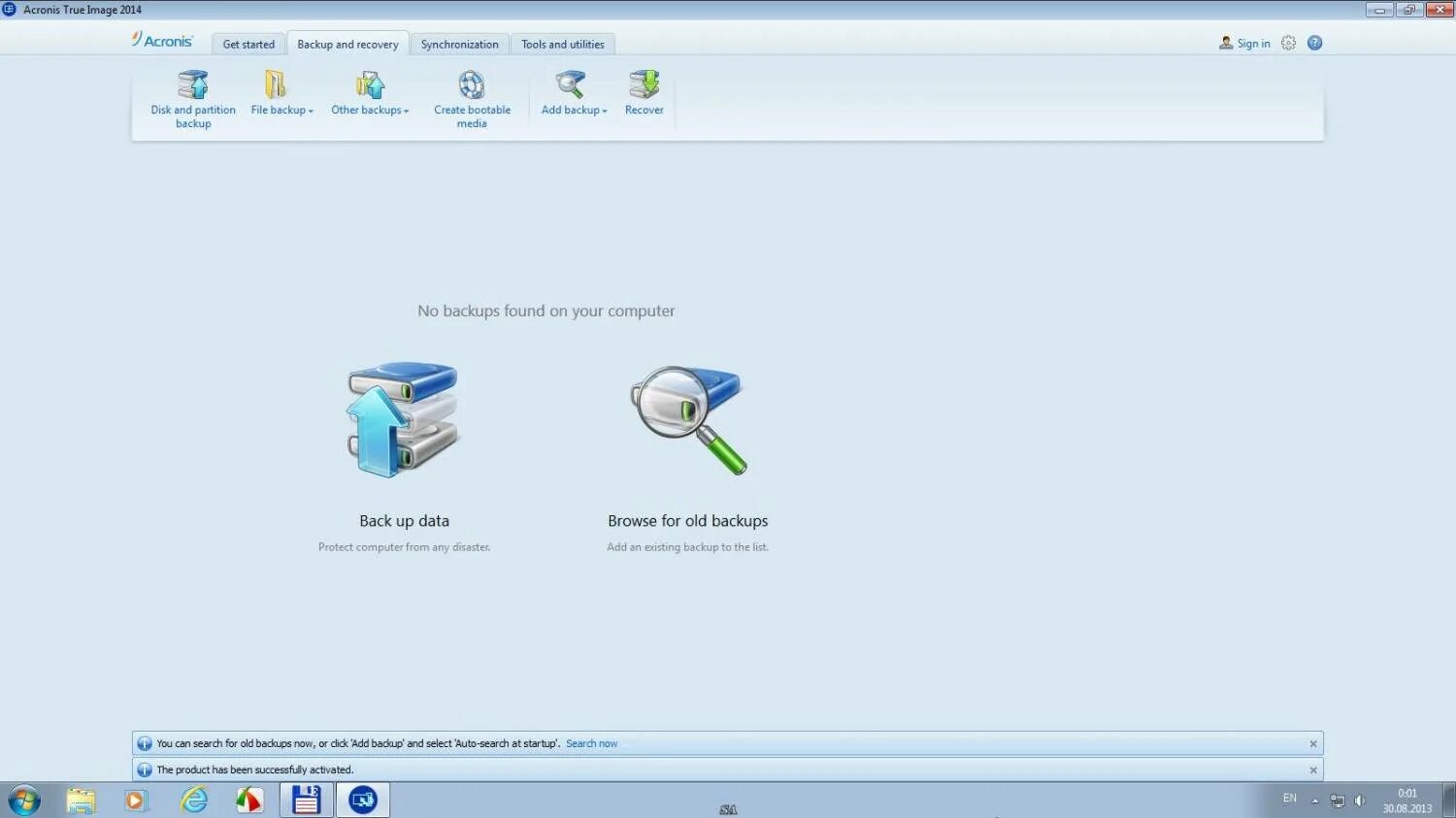1456x818 pixels.
Task: Click Create bootable media icon
Action: tap(472, 85)
